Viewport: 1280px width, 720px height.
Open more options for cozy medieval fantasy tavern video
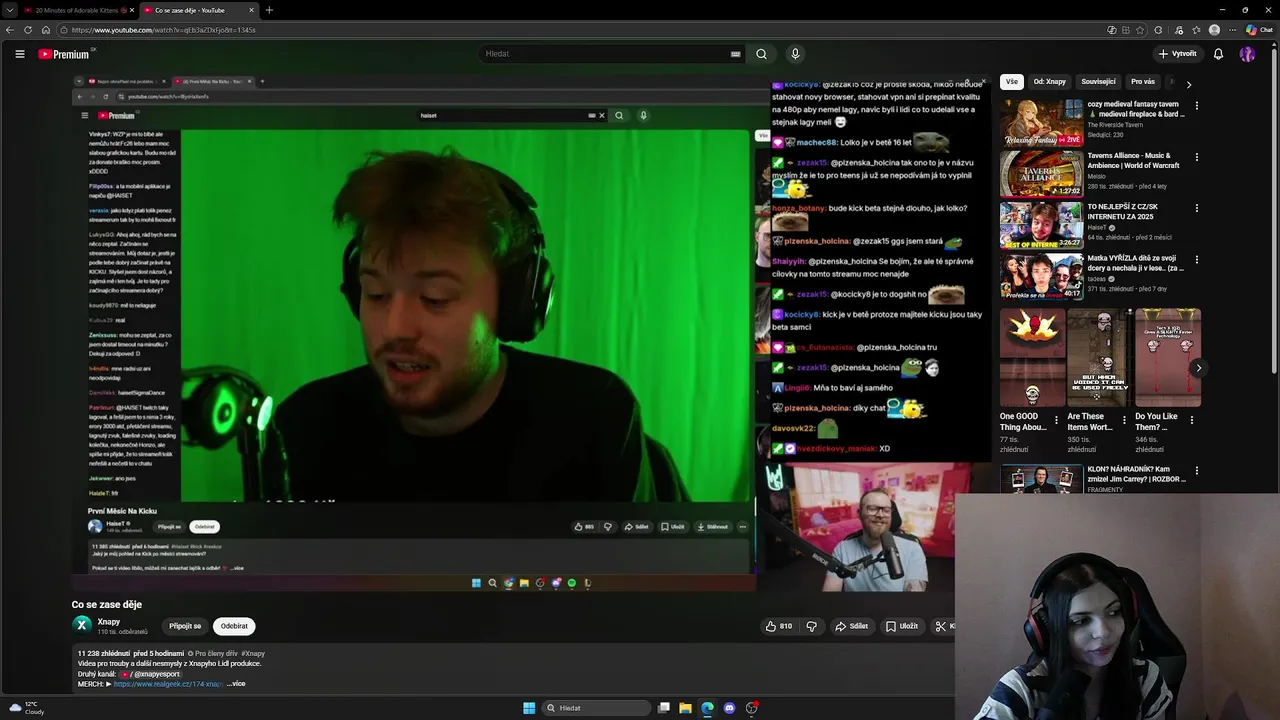coord(1196,105)
